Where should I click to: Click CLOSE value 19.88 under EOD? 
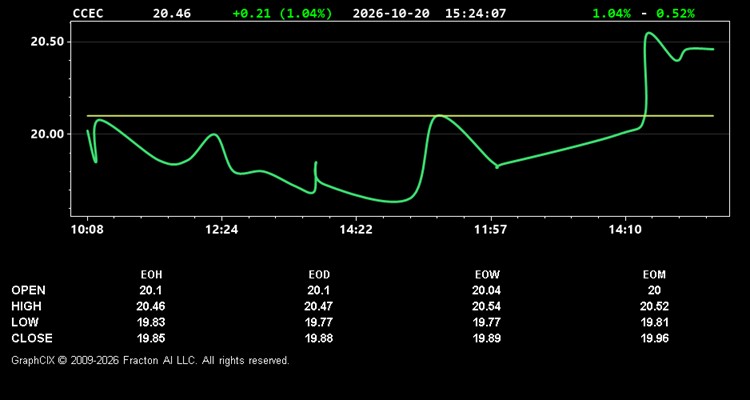(319, 338)
